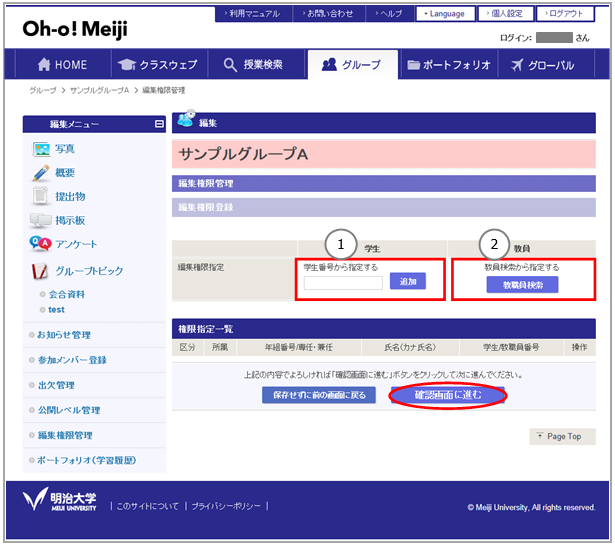Click the Oh-o! Meiji site logo
Image resolution: width=615 pixels, height=544 pixels.
pos(75,29)
